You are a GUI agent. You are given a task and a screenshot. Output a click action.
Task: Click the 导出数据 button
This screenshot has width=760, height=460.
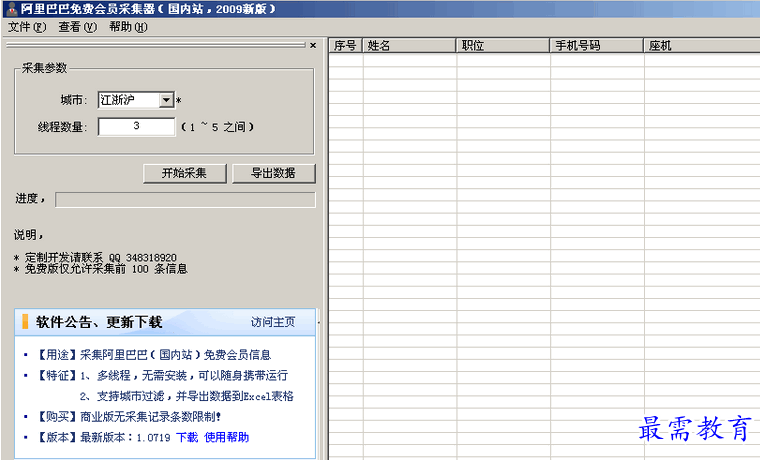click(x=274, y=173)
